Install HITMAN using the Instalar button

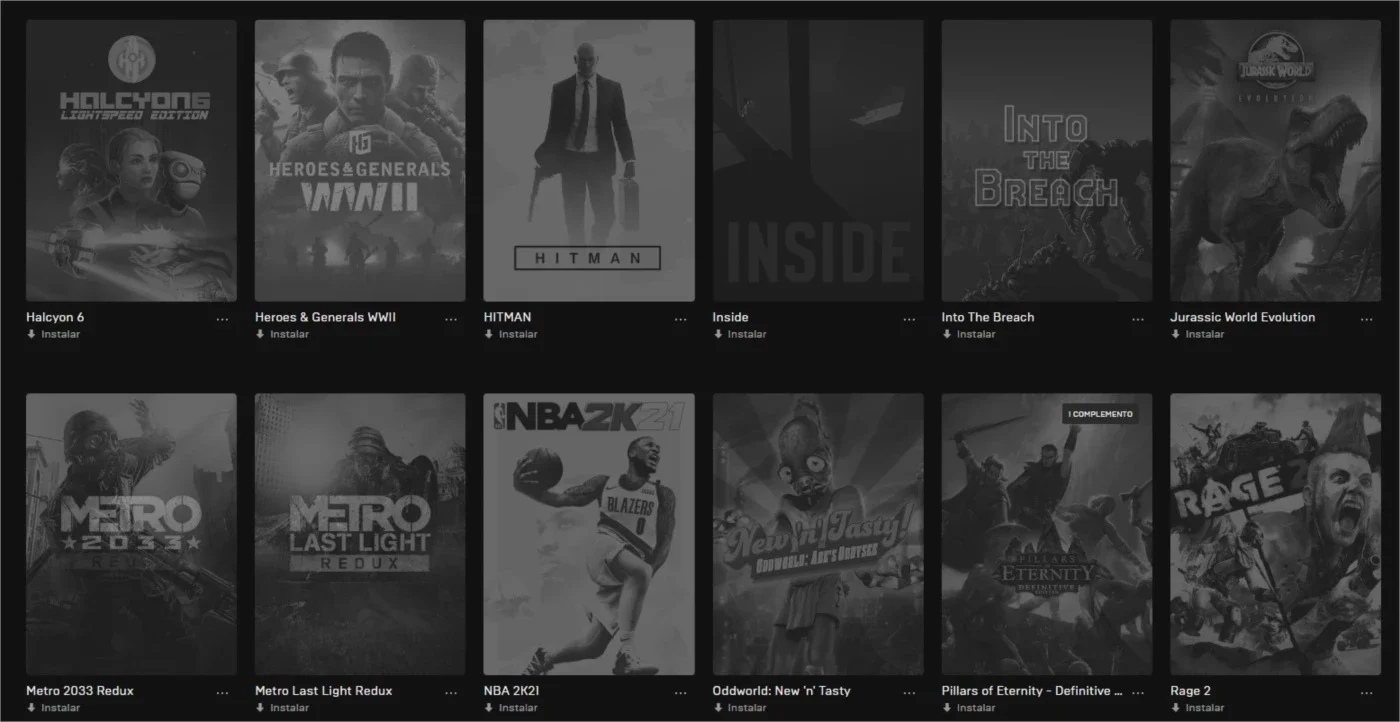tap(511, 334)
